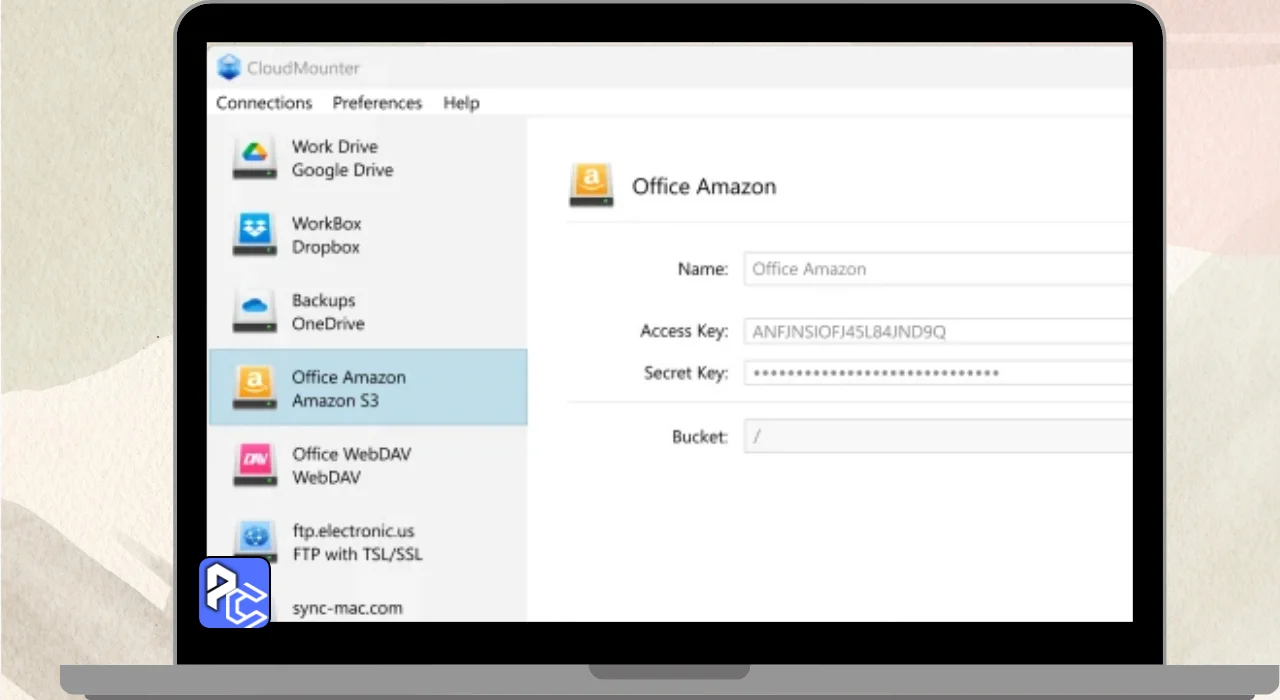Image resolution: width=1280 pixels, height=700 pixels.
Task: Click the Bucket label
Action: (700, 437)
